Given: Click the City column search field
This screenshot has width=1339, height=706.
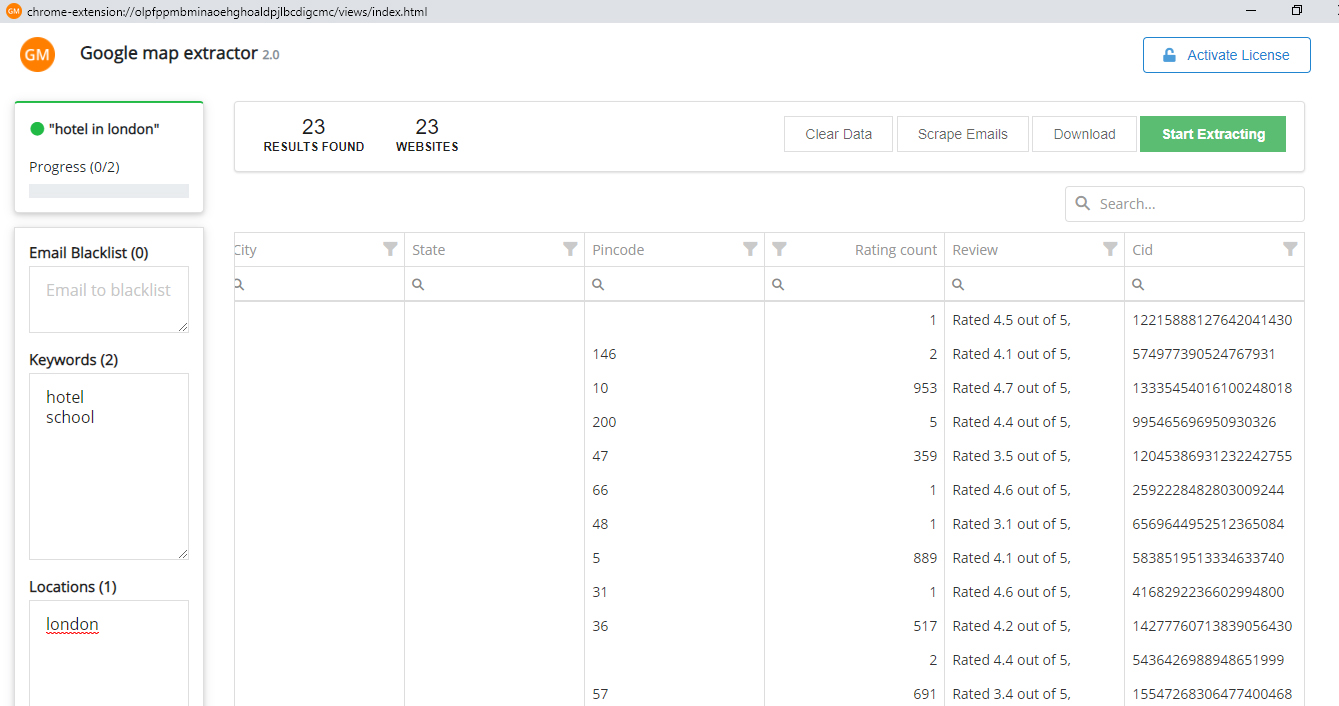Looking at the screenshot, I should tap(319, 284).
